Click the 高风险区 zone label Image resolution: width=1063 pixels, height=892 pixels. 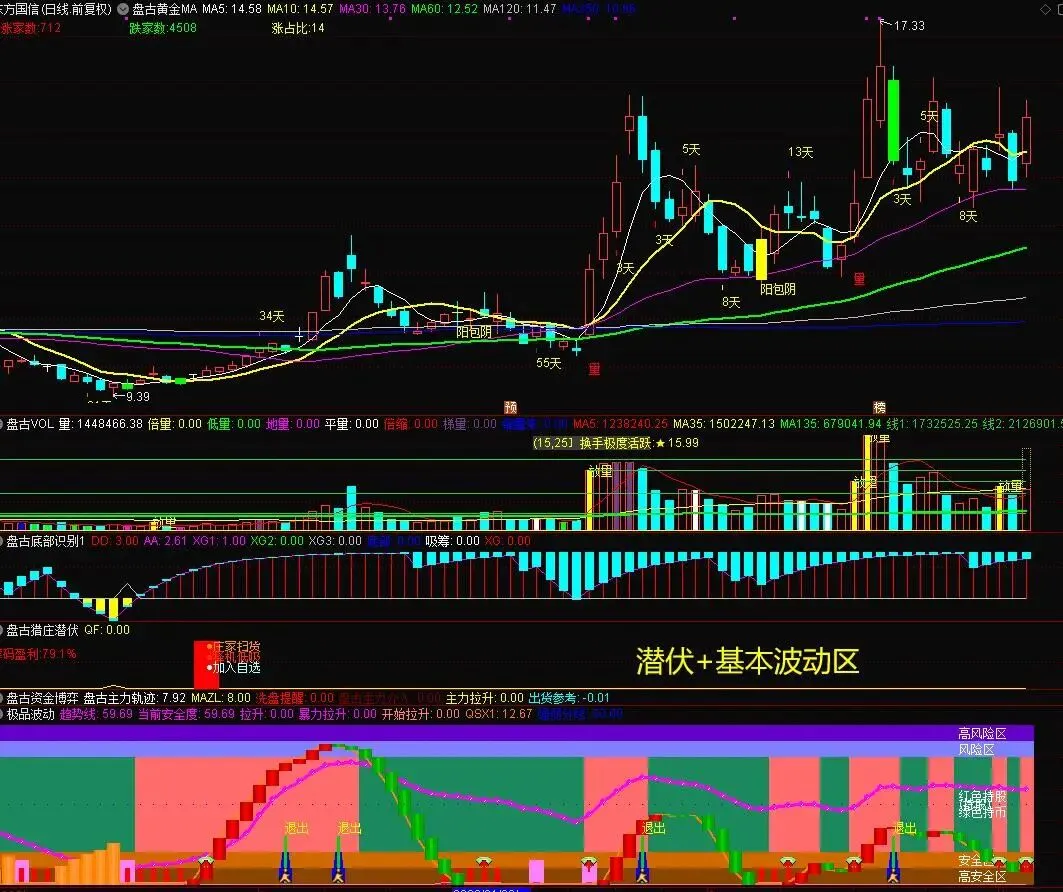point(982,733)
